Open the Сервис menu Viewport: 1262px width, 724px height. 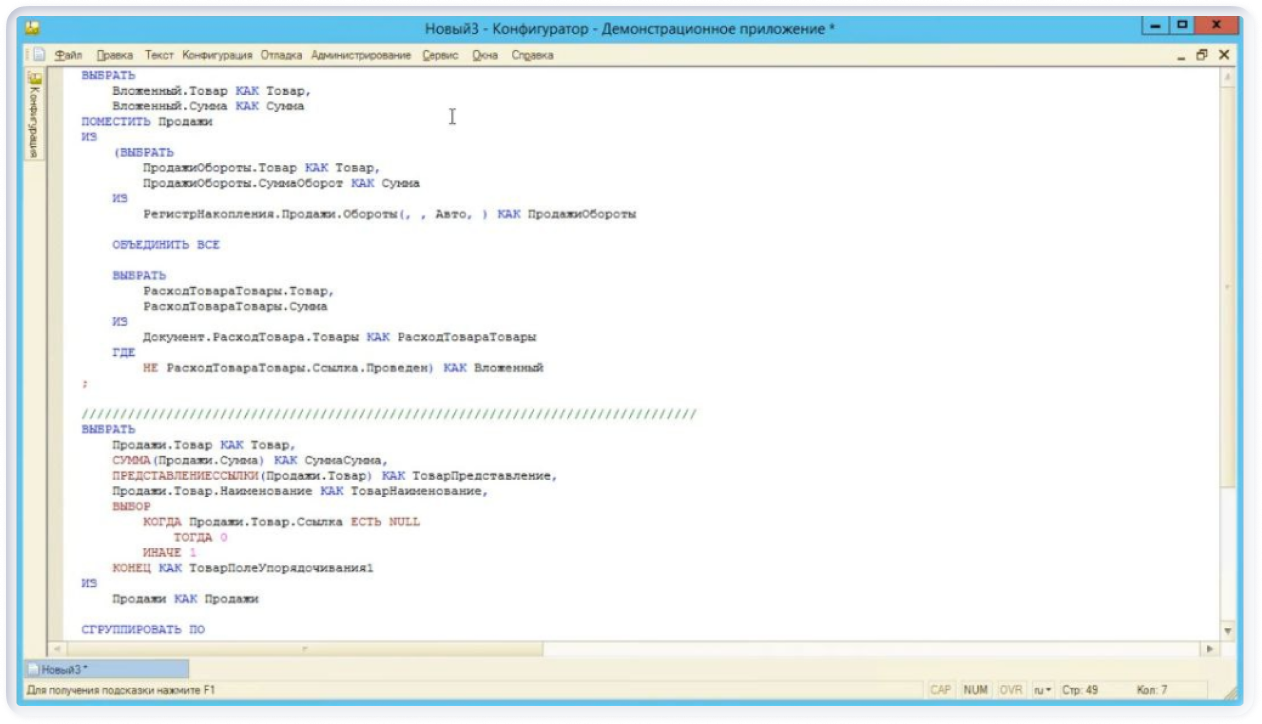(440, 55)
